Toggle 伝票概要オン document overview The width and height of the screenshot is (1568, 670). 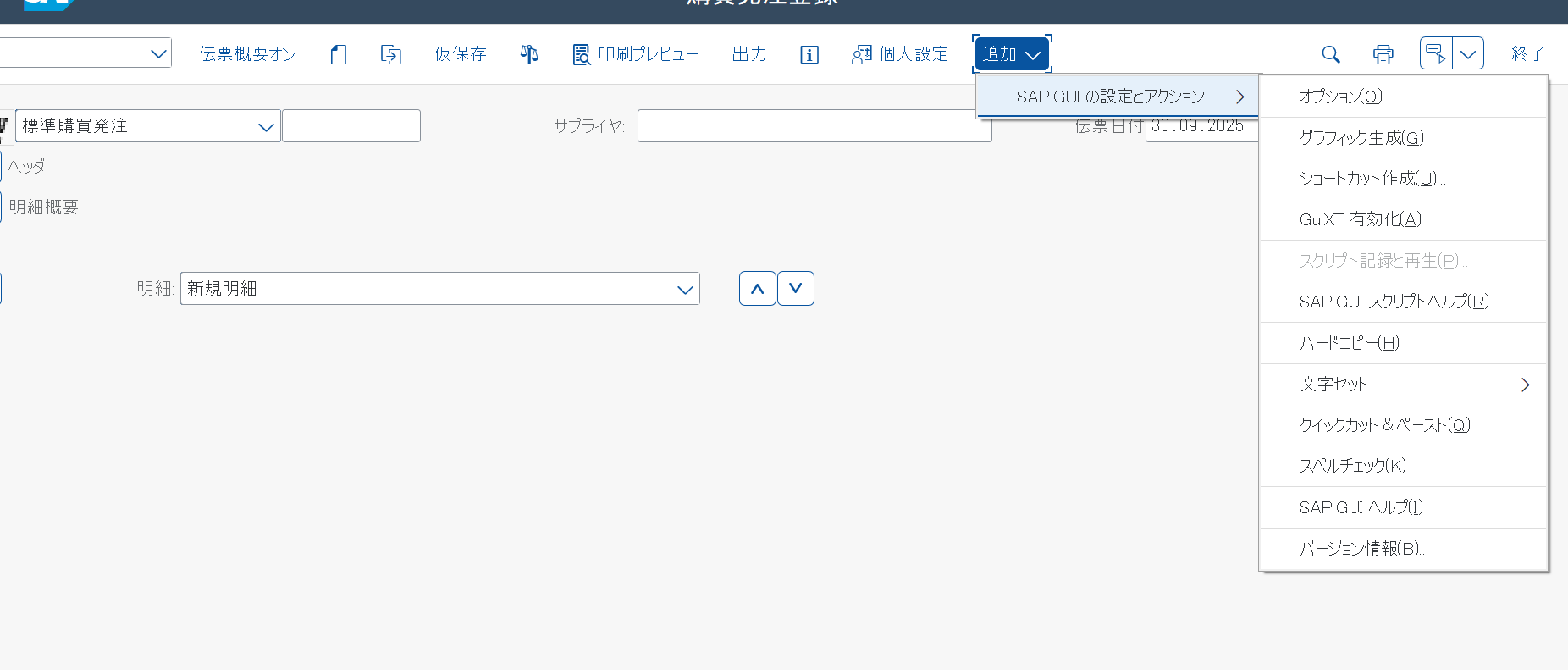point(248,54)
